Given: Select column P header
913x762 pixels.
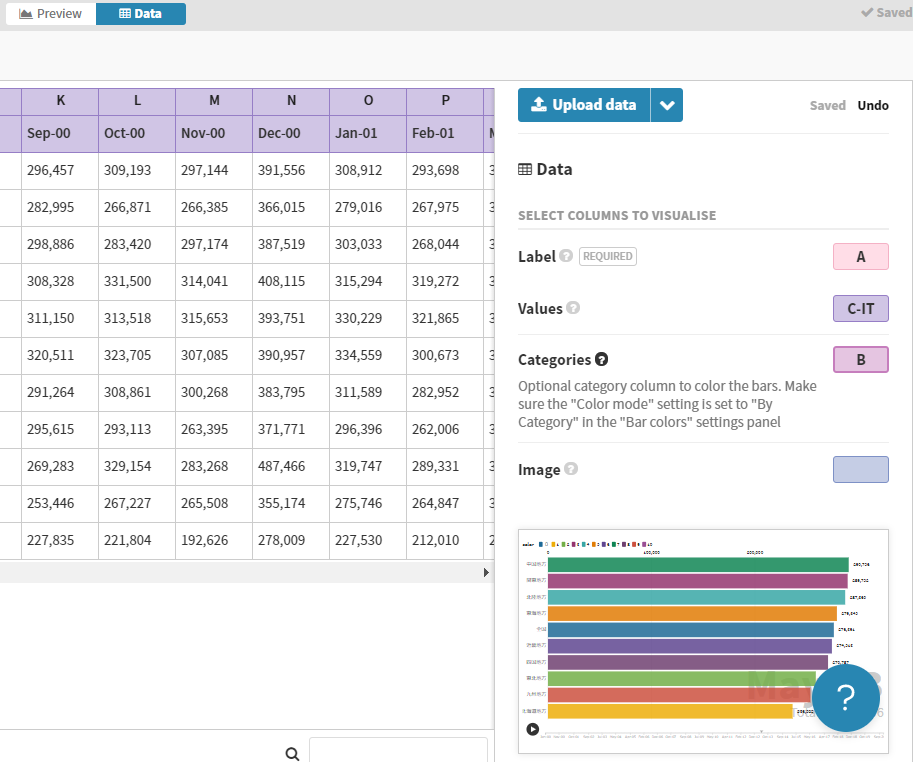Looking at the screenshot, I should tap(445, 101).
